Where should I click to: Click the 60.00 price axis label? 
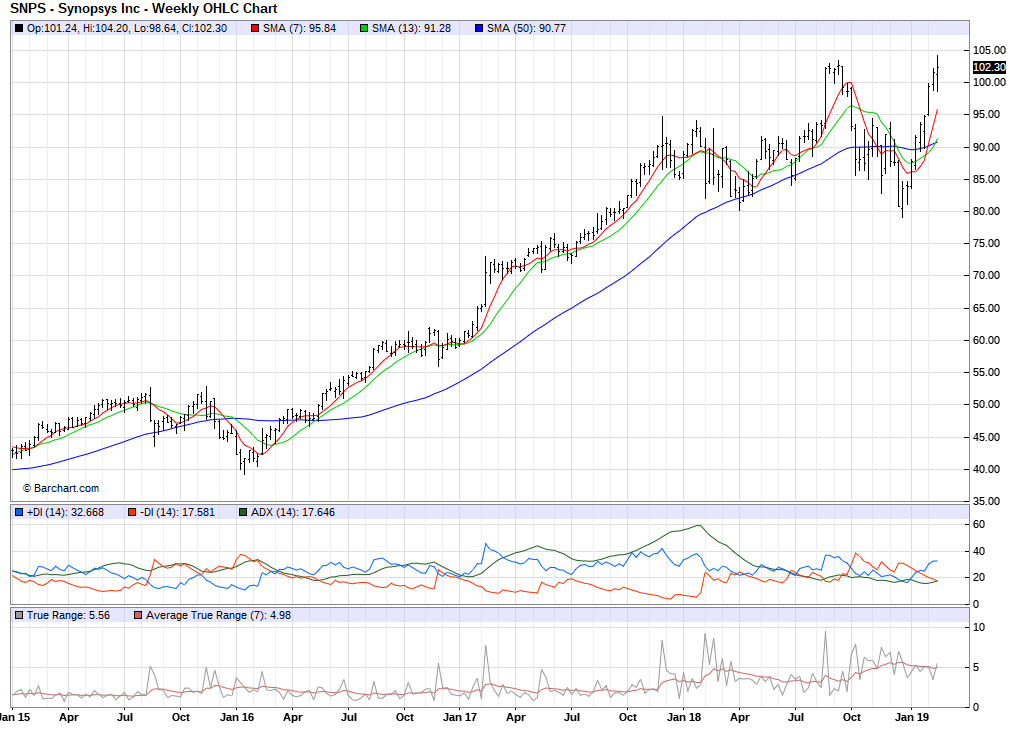point(986,340)
